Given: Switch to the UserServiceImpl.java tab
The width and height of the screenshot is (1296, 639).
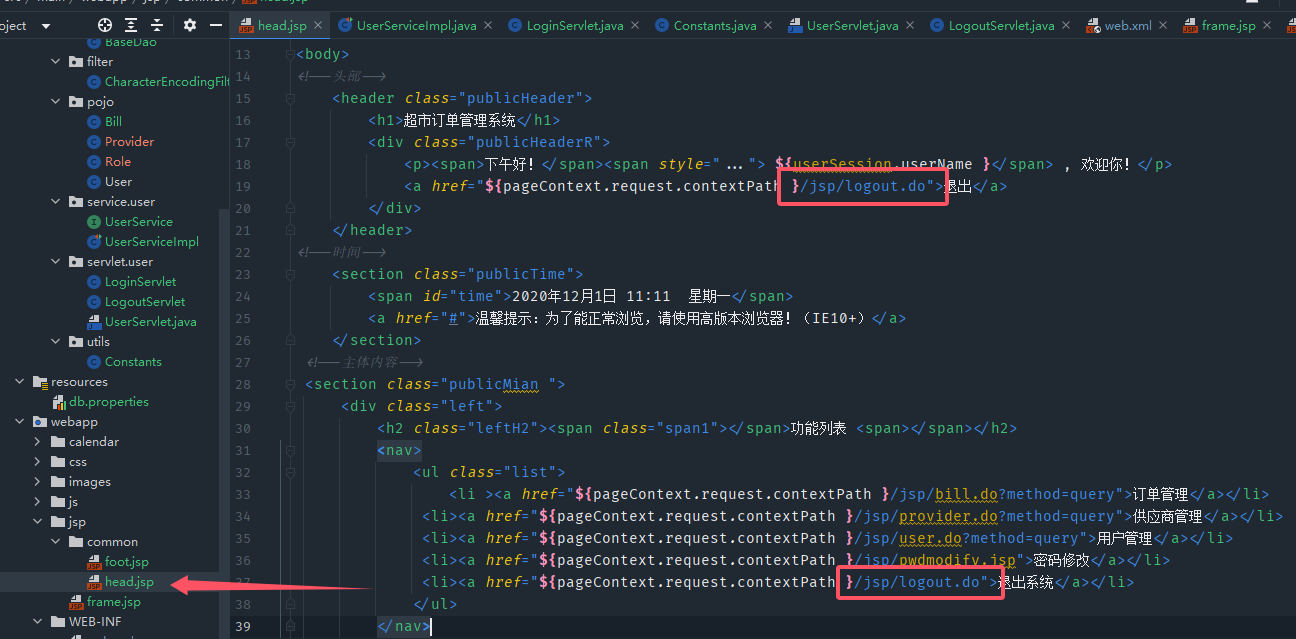Looking at the screenshot, I should [416, 26].
